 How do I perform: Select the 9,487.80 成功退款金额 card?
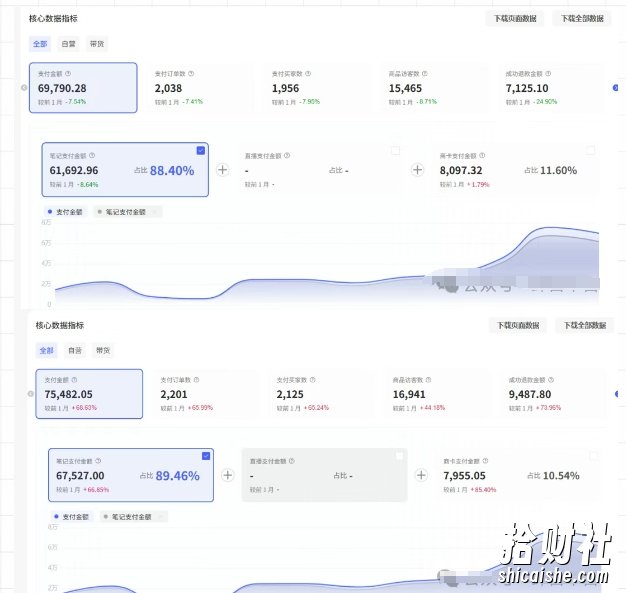point(553,394)
